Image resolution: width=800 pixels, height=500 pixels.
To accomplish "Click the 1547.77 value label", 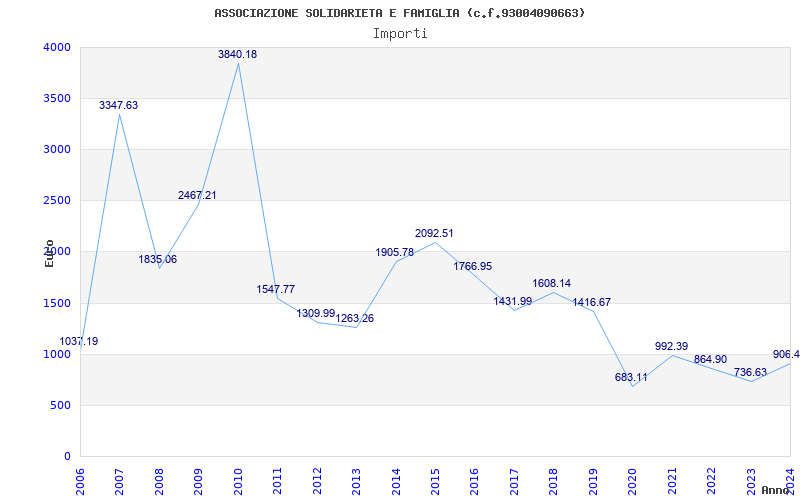I will point(276,289).
